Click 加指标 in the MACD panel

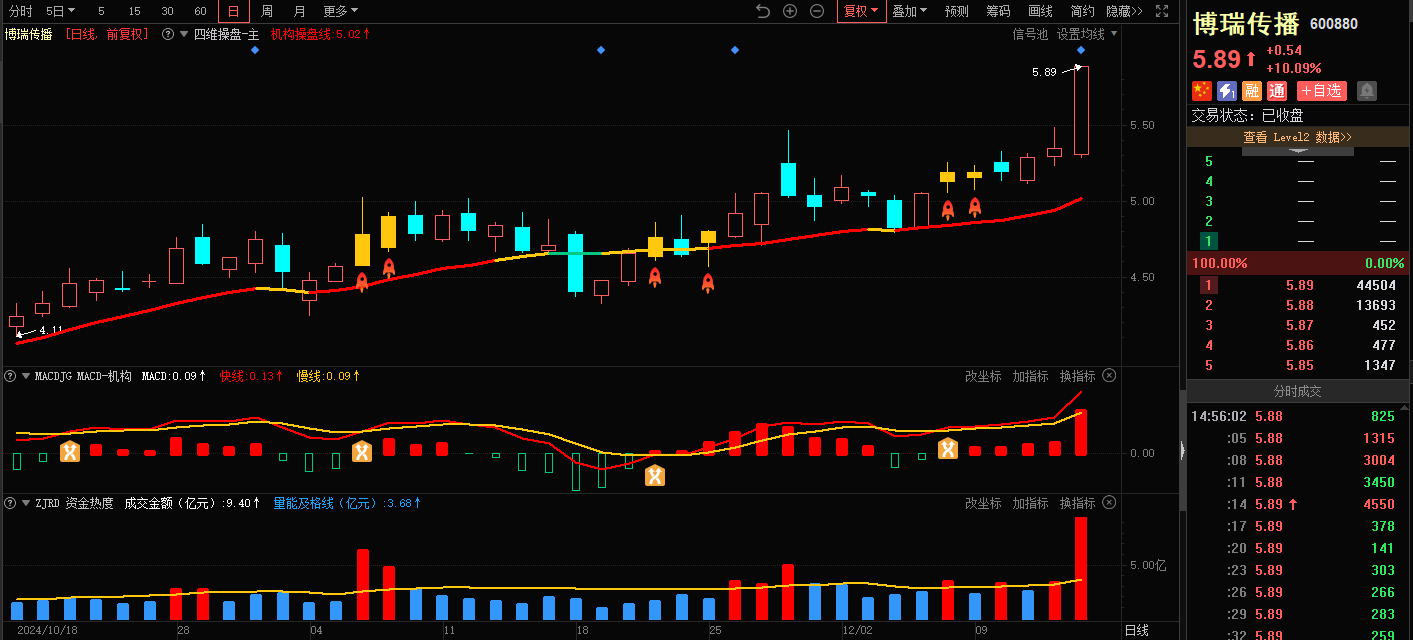point(1030,376)
